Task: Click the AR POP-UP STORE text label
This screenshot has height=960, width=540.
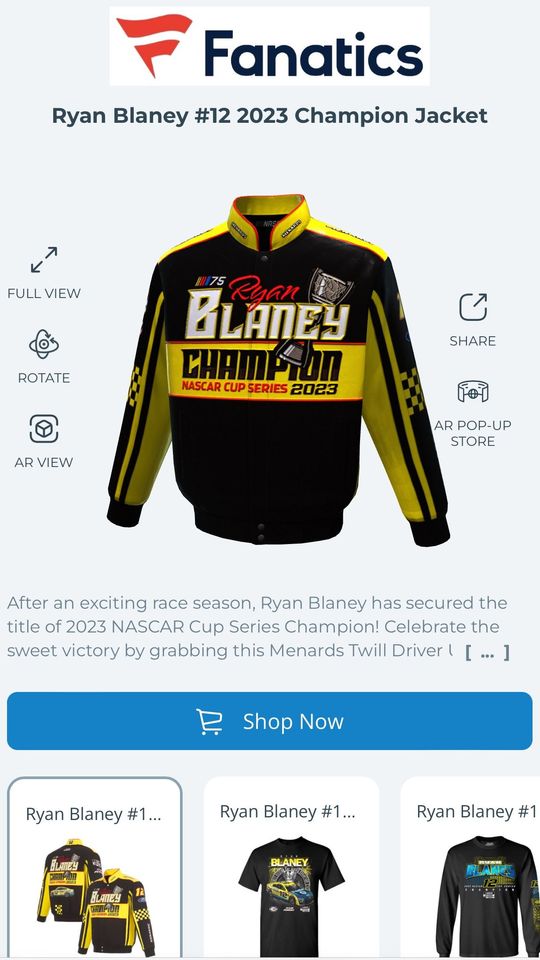Action: tap(473, 433)
